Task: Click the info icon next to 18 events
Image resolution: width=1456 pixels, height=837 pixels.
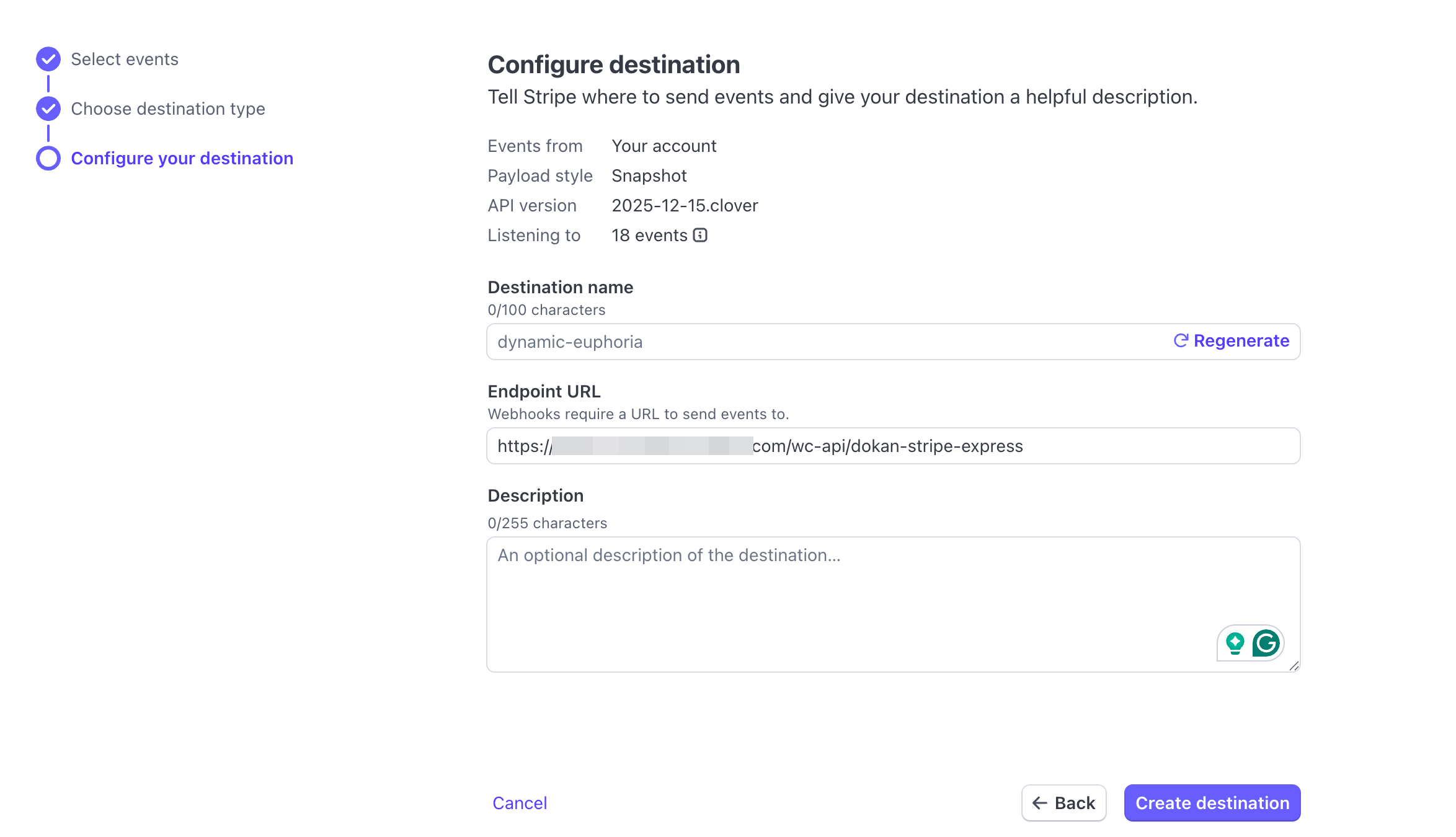Action: click(x=700, y=235)
